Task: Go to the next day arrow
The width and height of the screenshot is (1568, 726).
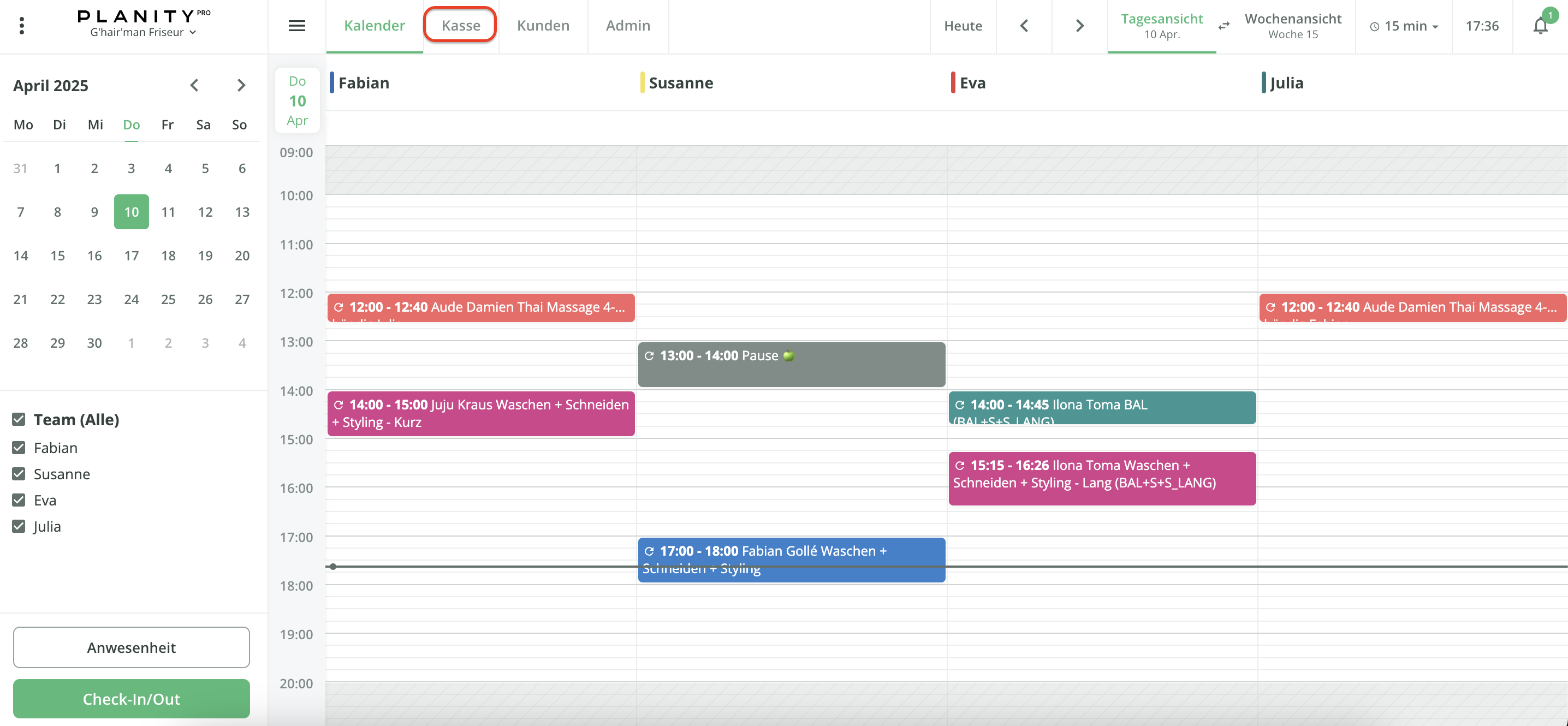Action: click(x=1079, y=26)
